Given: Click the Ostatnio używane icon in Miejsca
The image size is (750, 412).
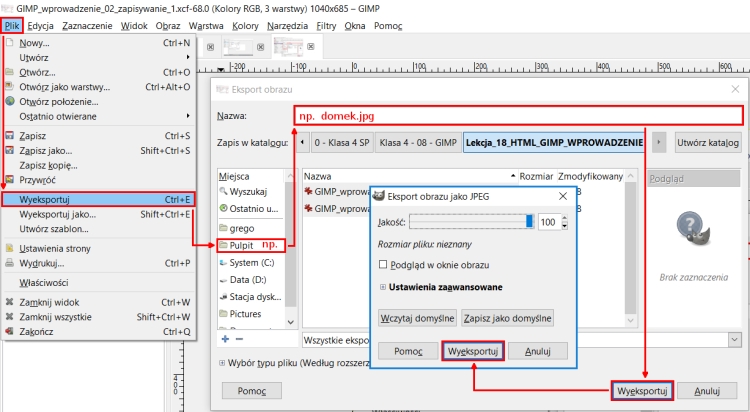Looking at the screenshot, I should [223, 208].
